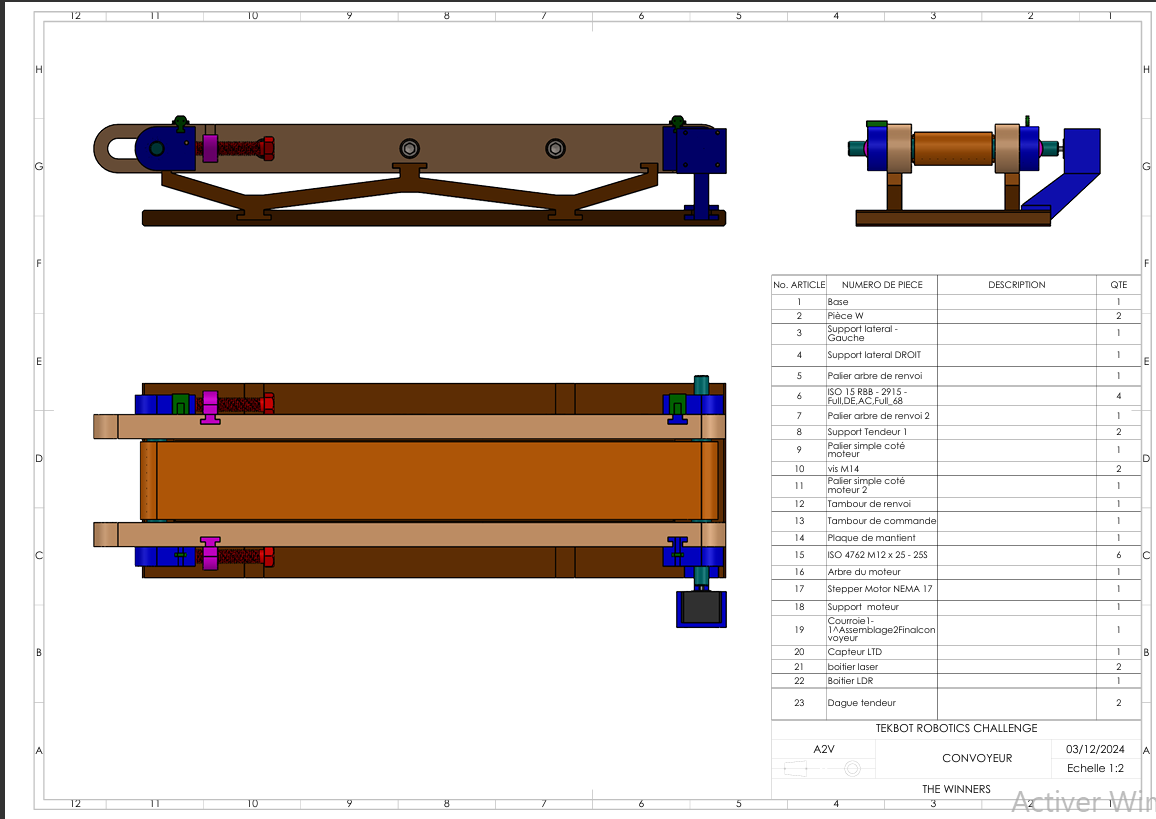Image resolution: width=1156 pixels, height=819 pixels.
Task: Click the "DESCRIPTION" column header
Action: pyautogui.click(x=1016, y=285)
